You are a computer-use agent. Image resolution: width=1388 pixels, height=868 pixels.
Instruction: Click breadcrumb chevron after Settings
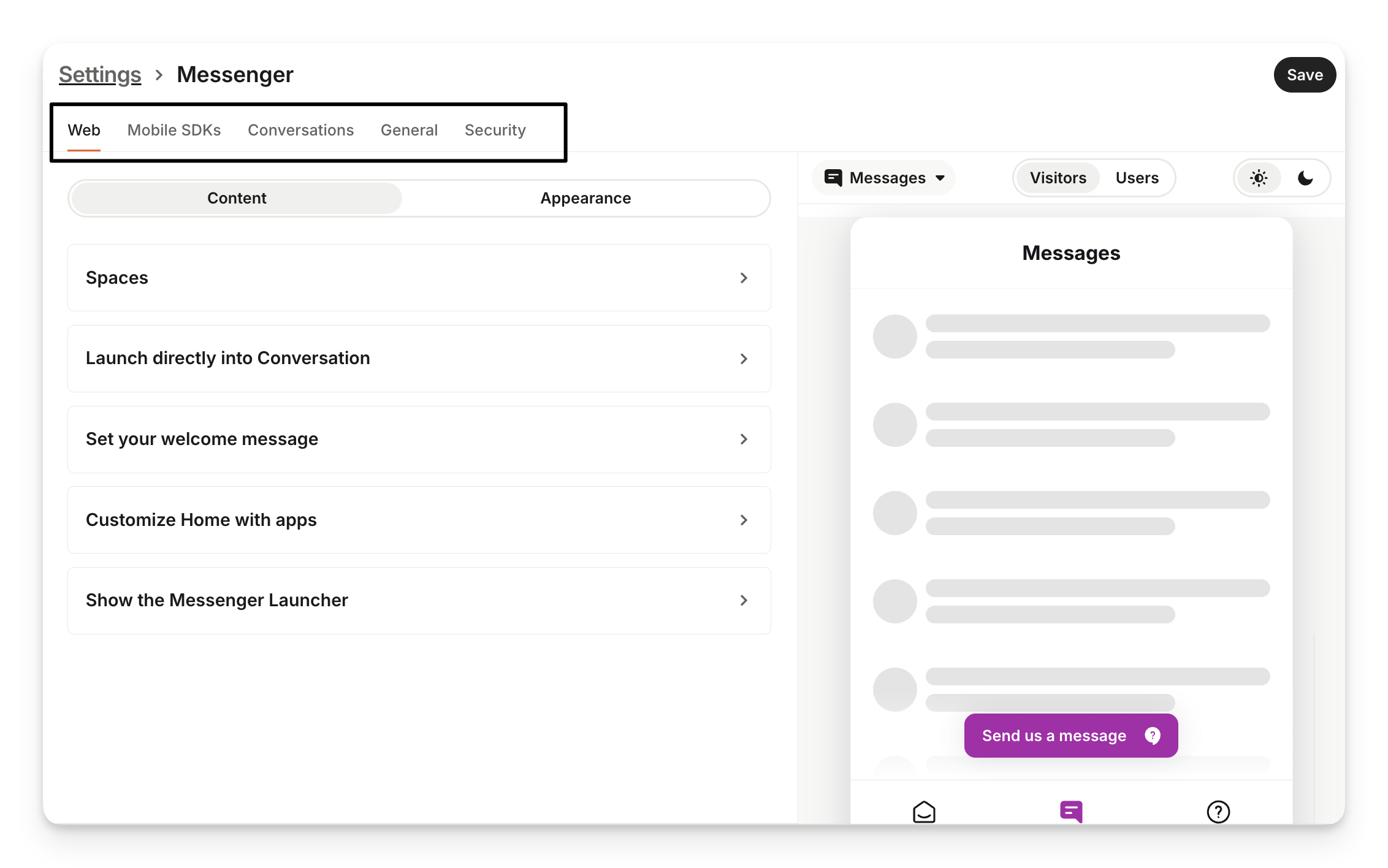pyautogui.click(x=159, y=75)
